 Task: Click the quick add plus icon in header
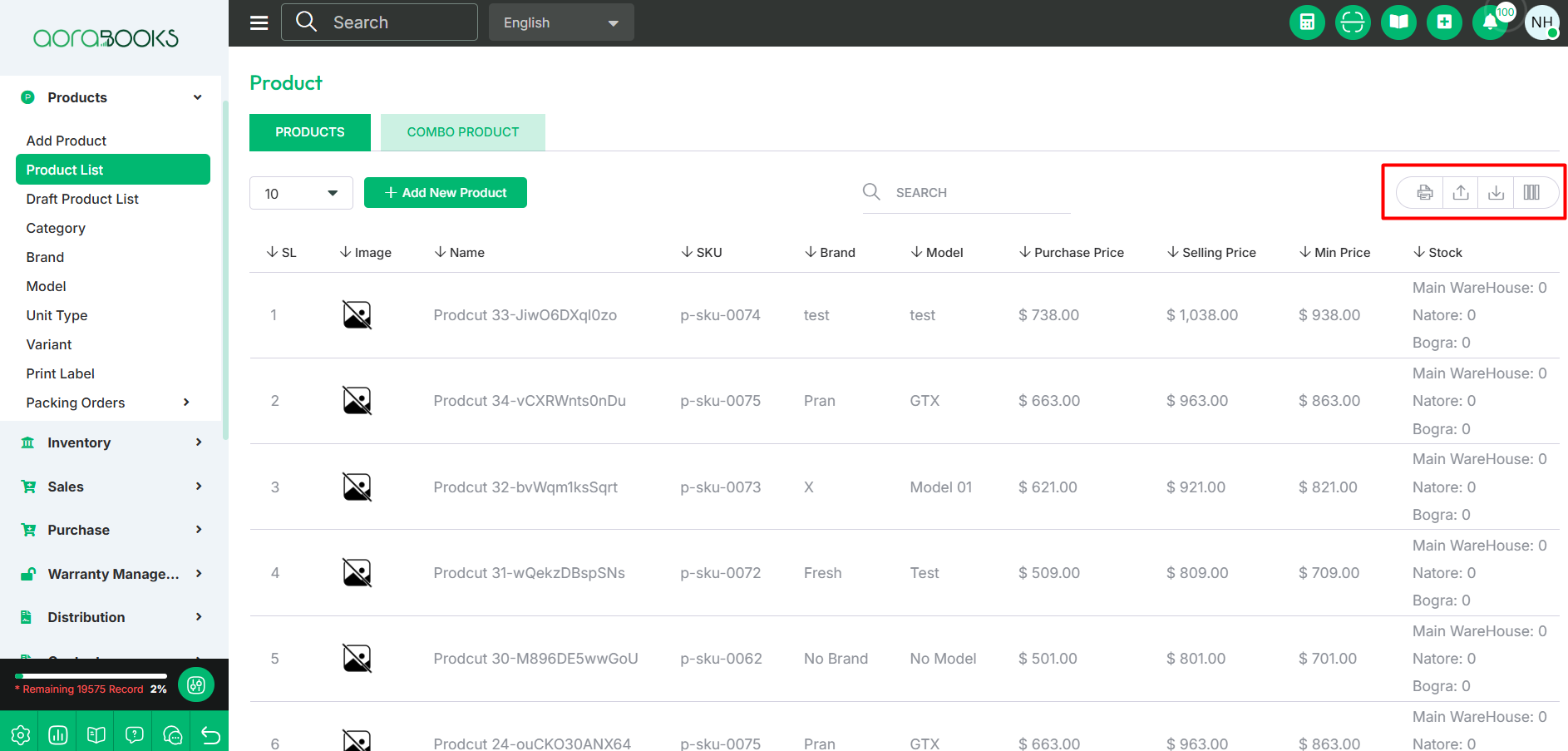click(x=1444, y=22)
